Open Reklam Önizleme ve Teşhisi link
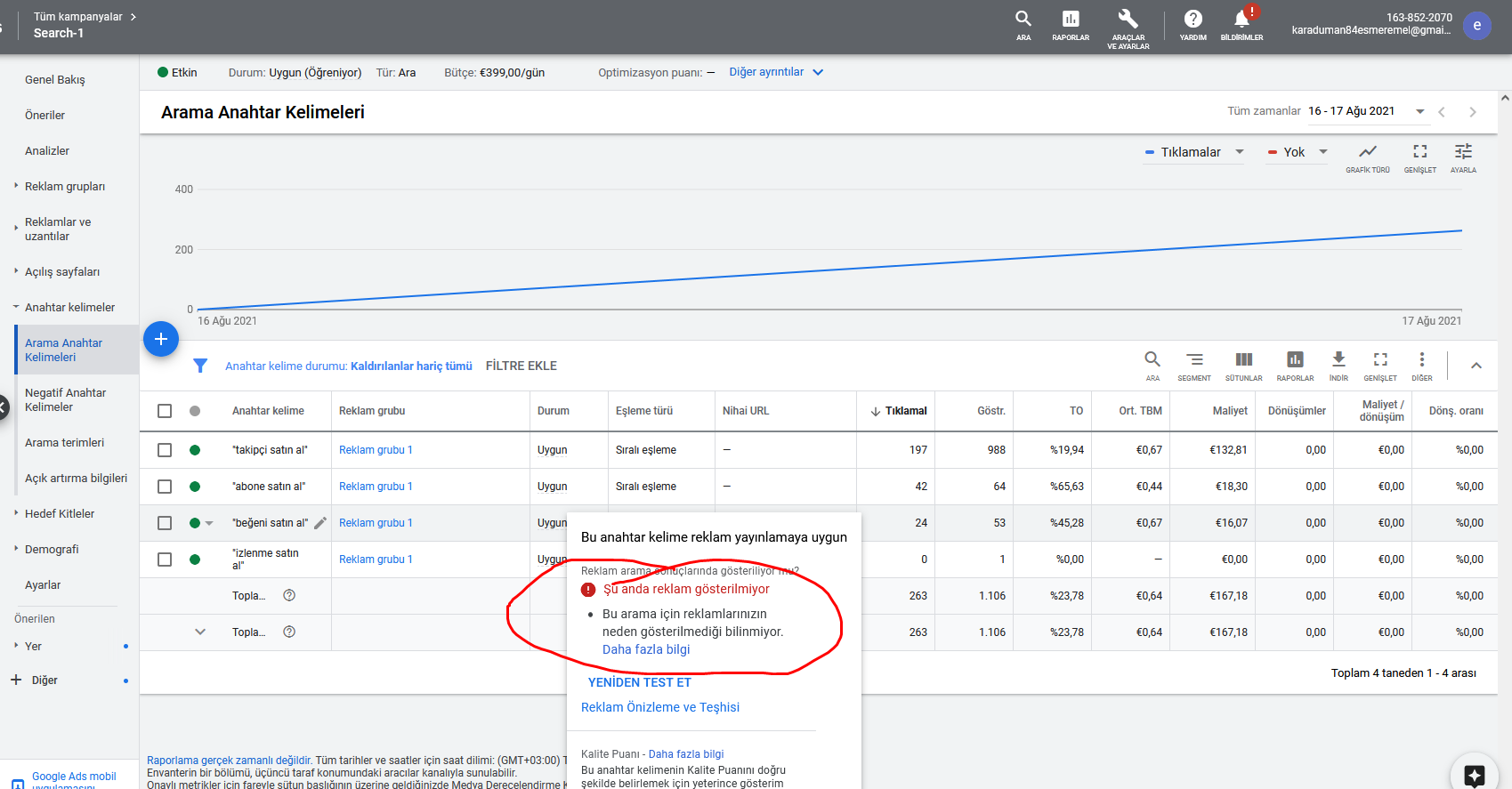 pos(660,707)
